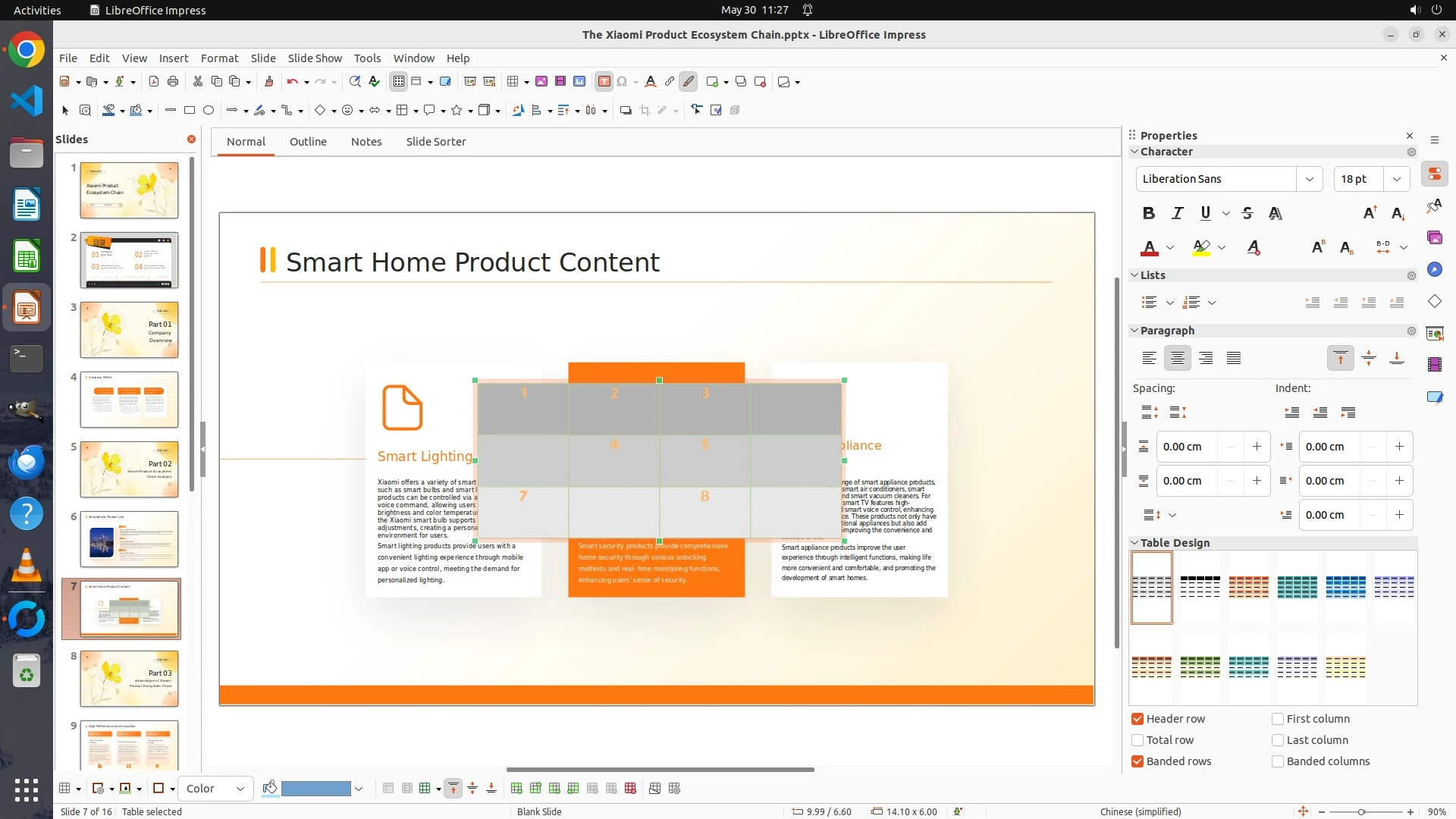The image size is (1456, 819).
Task: Click the Italic formatting icon
Action: pos(1177,214)
